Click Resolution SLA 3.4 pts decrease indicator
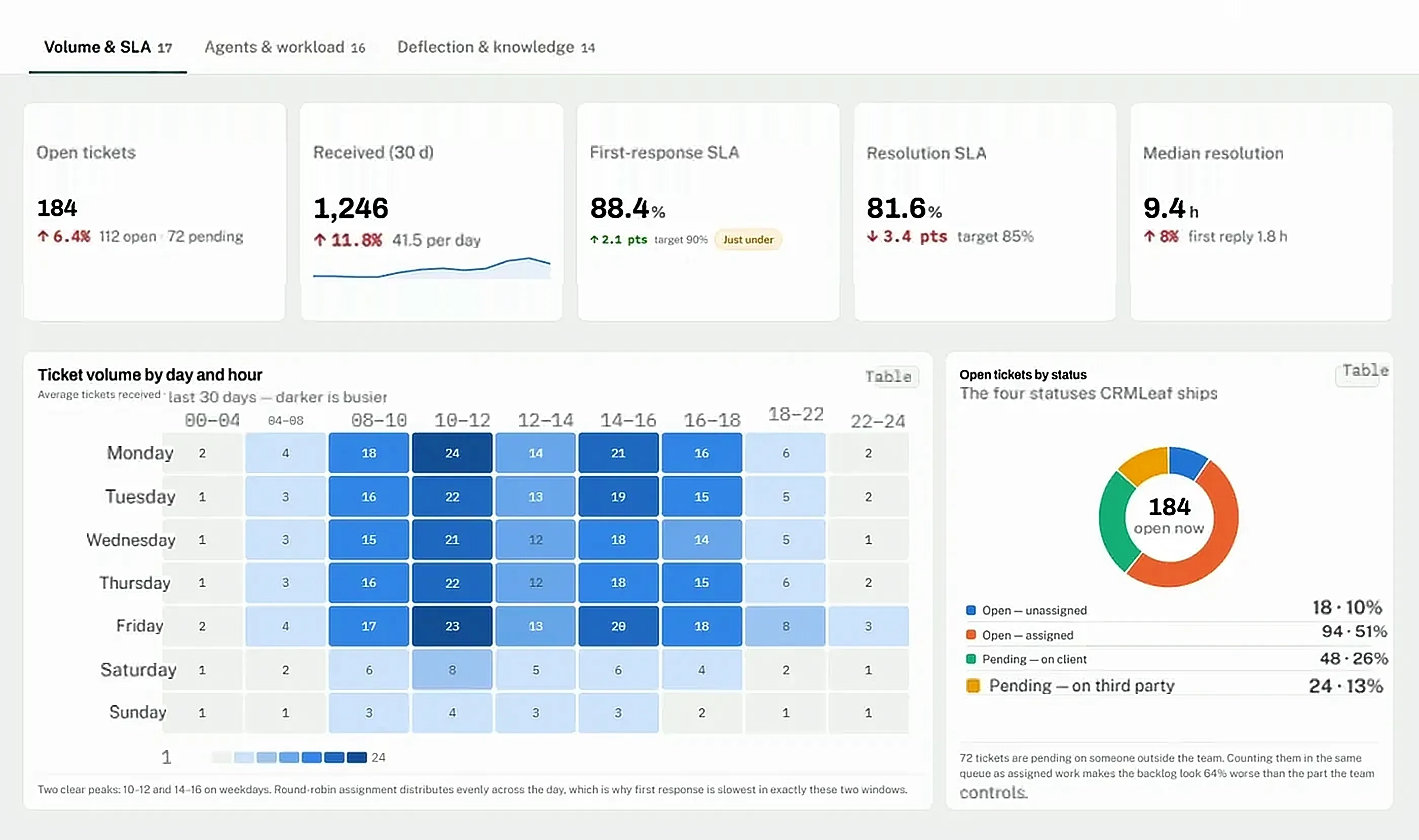 (x=907, y=237)
